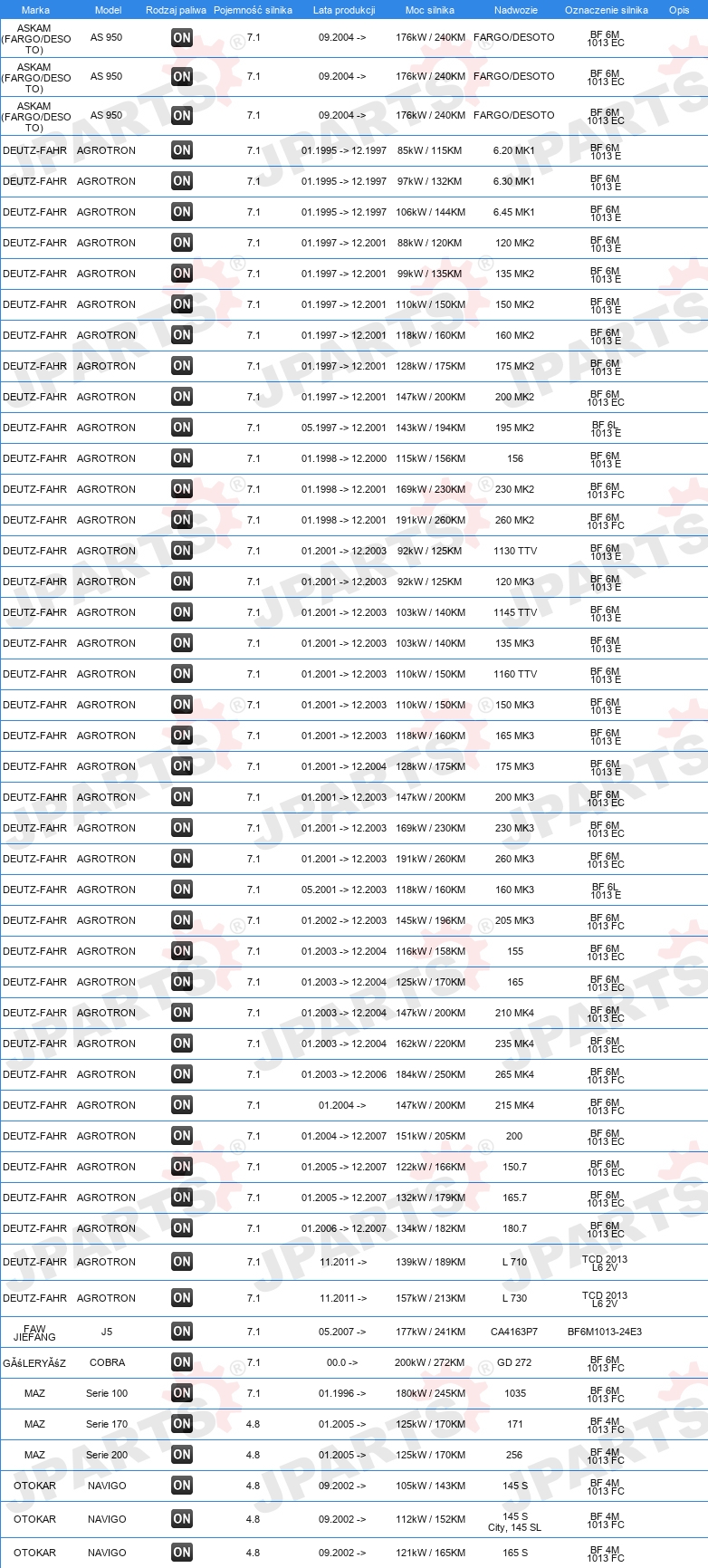Click the Pojemność silnika column header
The image size is (708, 1568).
coord(253,10)
